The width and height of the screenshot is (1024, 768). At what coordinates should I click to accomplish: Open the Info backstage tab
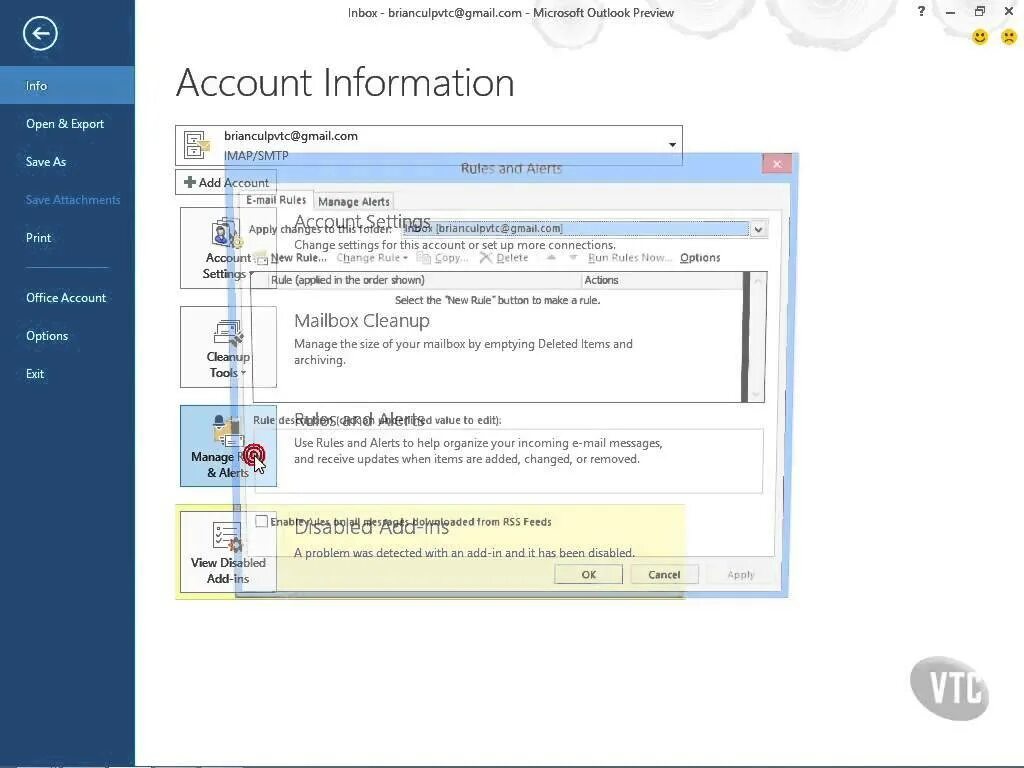pyautogui.click(x=67, y=86)
